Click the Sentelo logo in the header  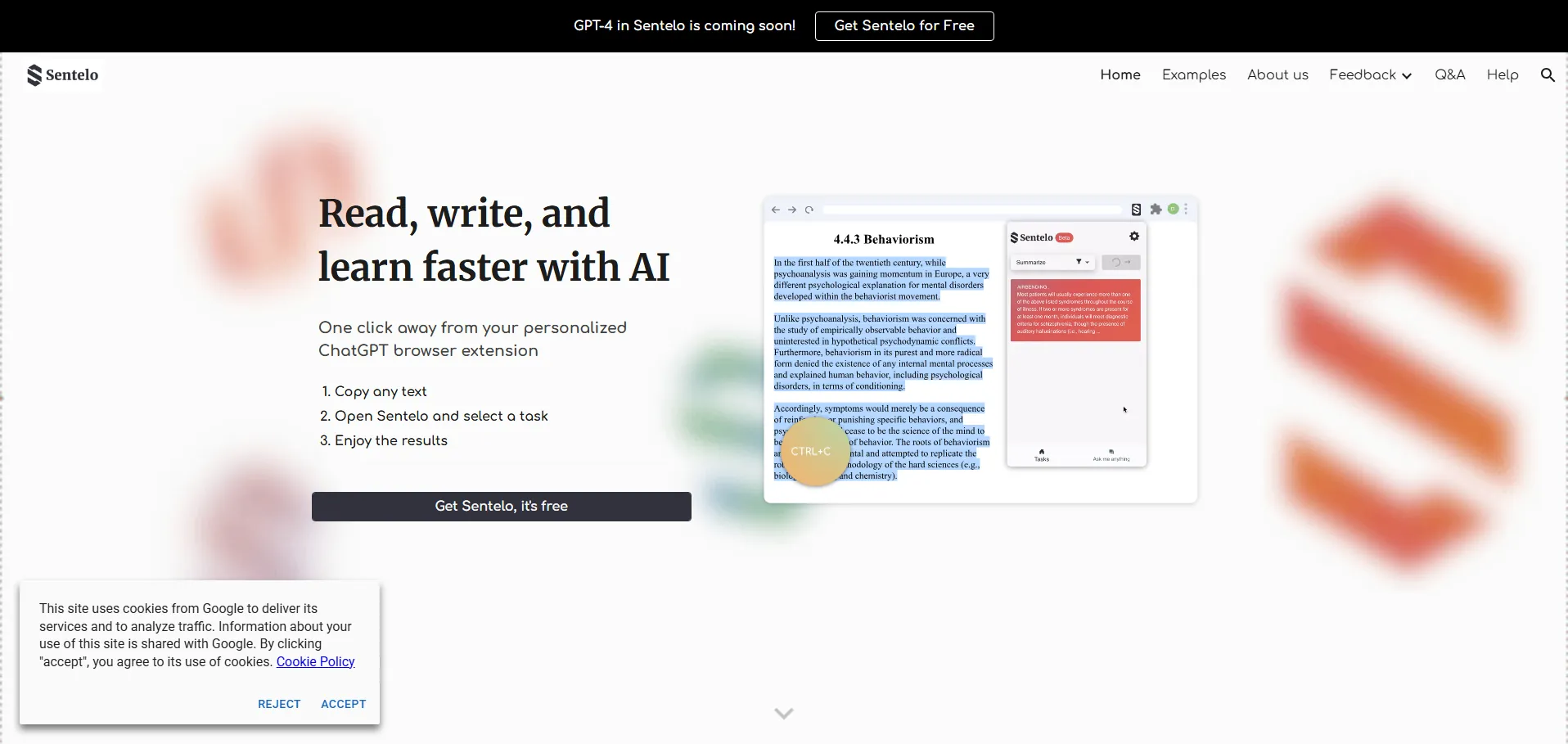coord(63,74)
